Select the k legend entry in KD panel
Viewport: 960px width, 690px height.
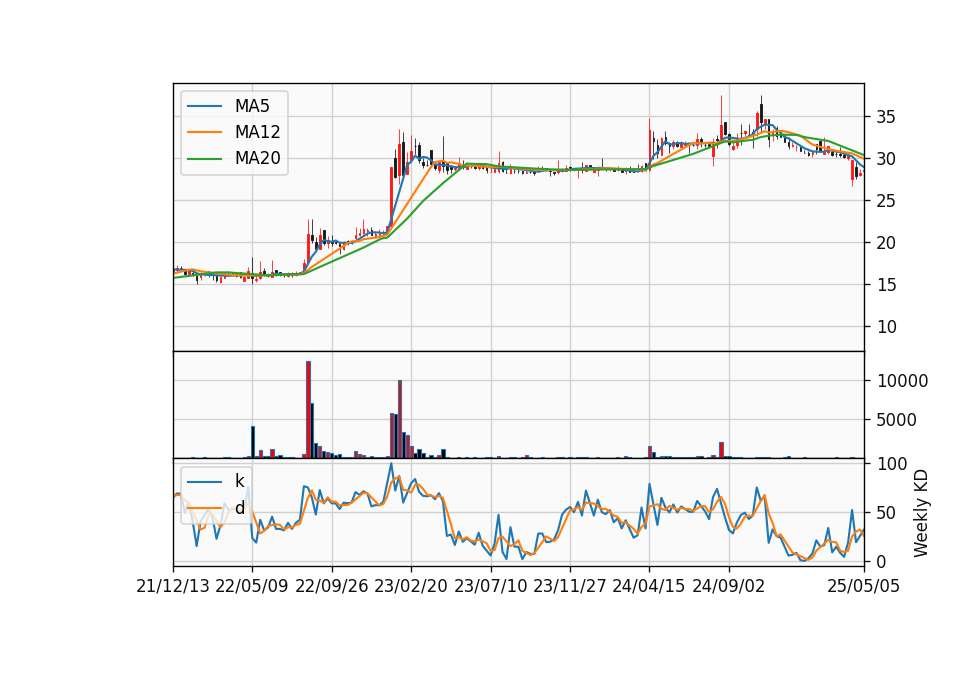click(216, 481)
